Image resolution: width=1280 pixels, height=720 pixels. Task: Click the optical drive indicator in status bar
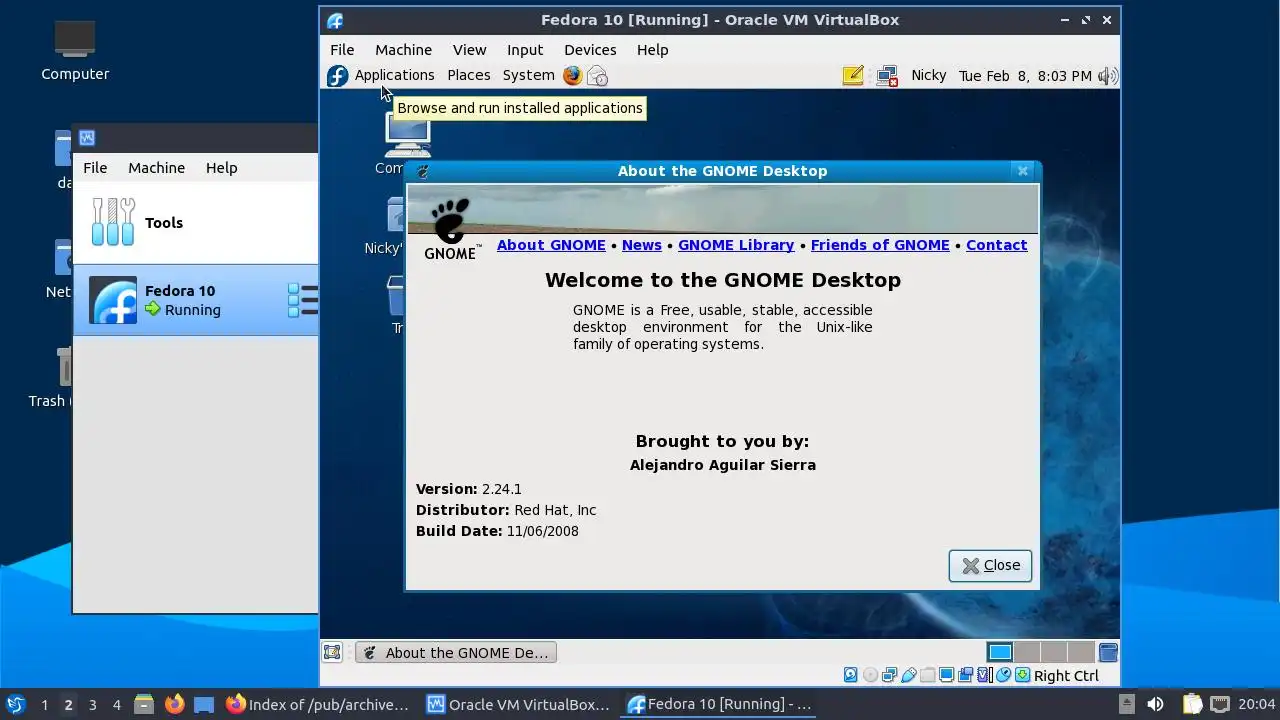click(870, 675)
